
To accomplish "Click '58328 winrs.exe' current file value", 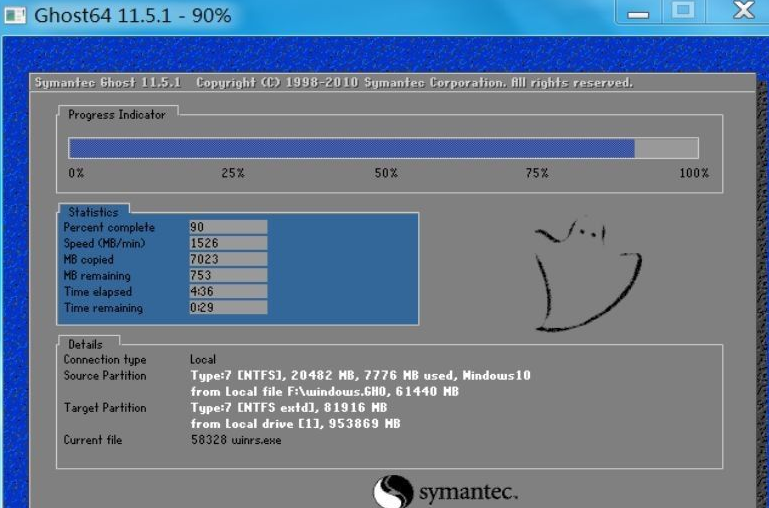I will [x=236, y=440].
